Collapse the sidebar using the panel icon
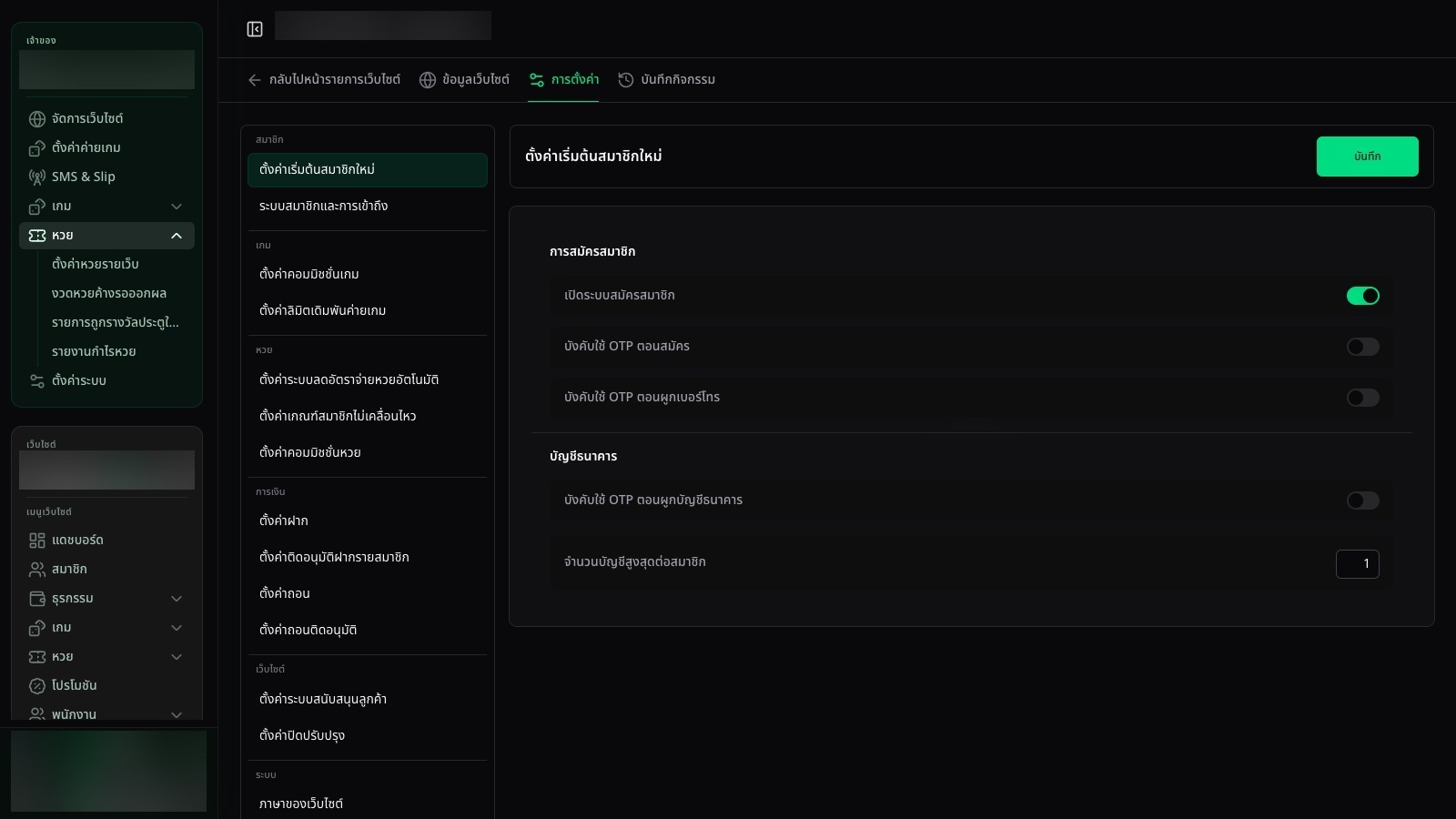 (255, 29)
